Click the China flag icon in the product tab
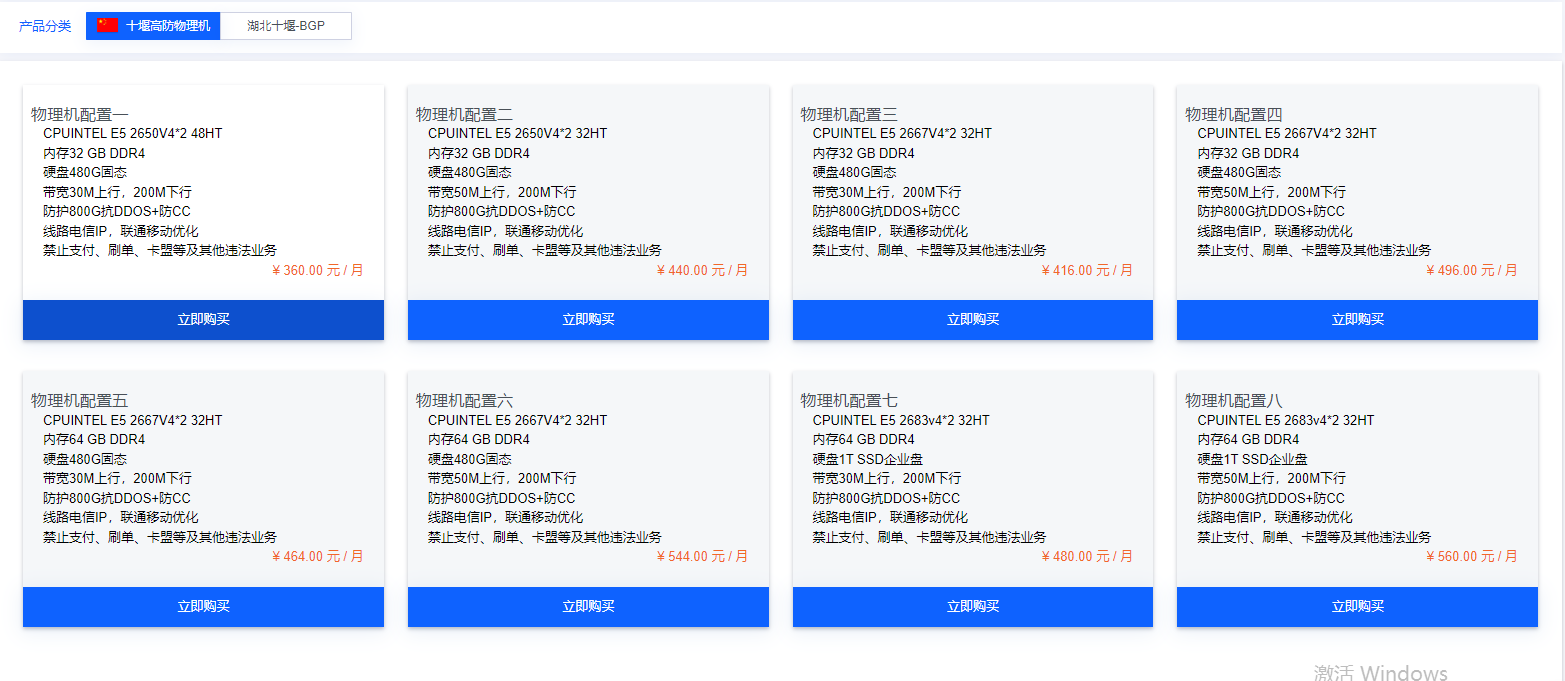The width and height of the screenshot is (1565, 681). (x=107, y=25)
